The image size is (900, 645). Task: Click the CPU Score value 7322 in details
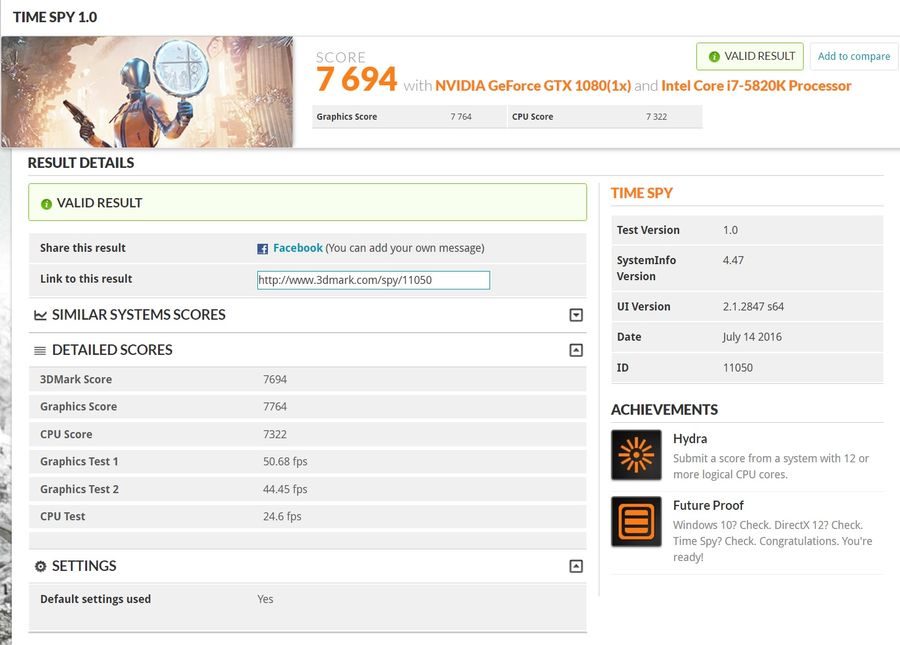click(x=275, y=434)
